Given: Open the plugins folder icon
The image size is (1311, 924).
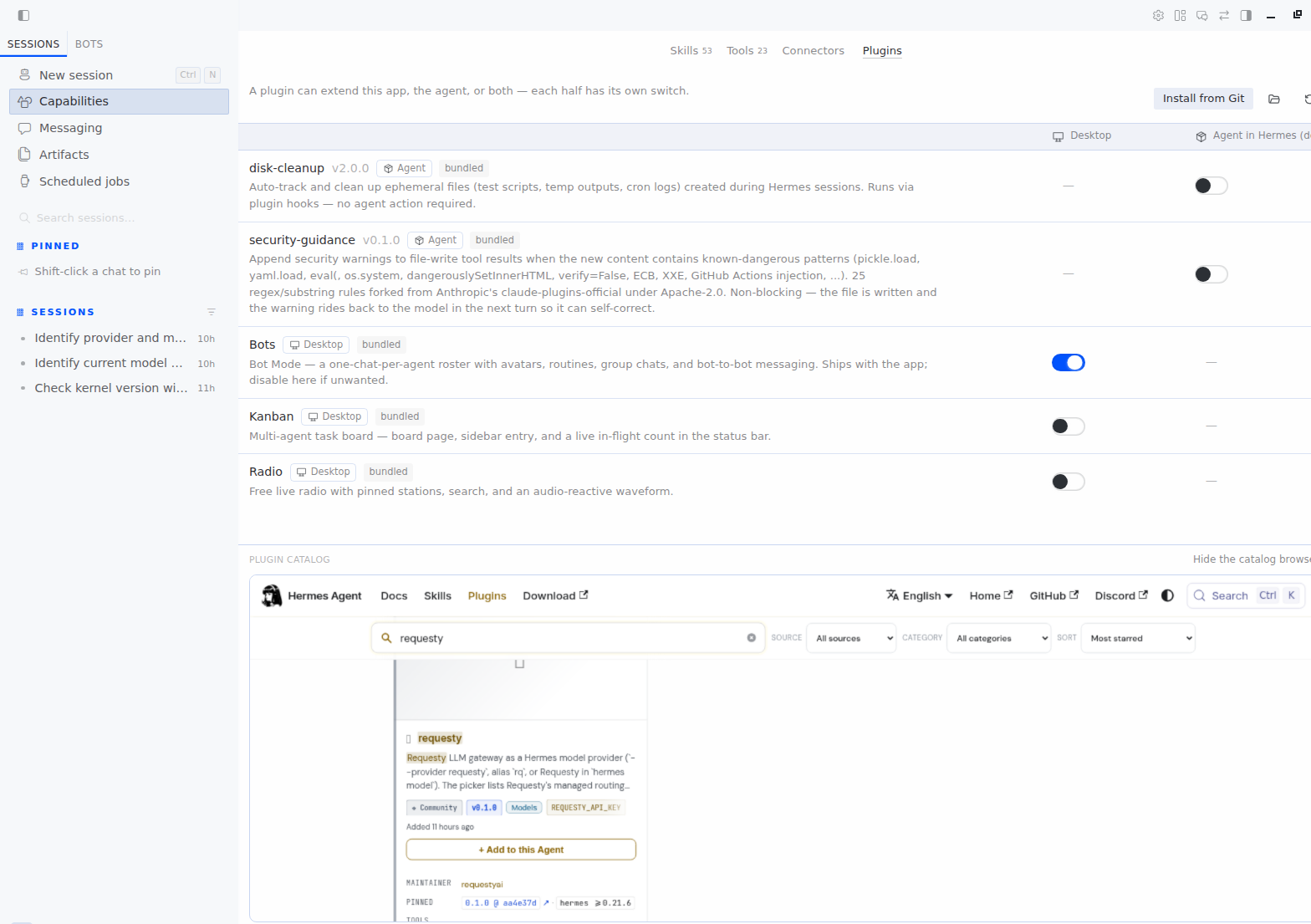Looking at the screenshot, I should [x=1274, y=99].
